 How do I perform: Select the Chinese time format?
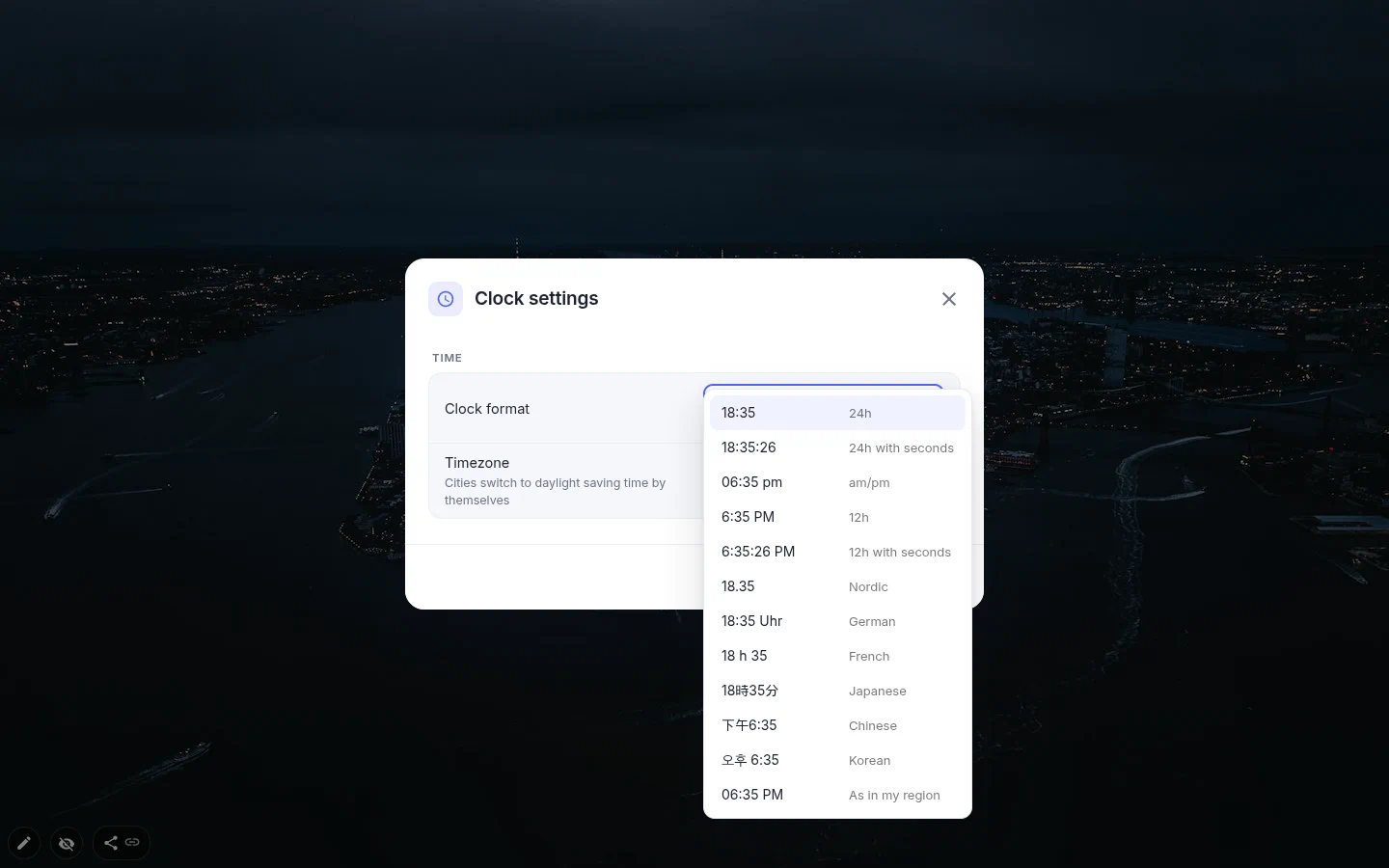coord(837,725)
